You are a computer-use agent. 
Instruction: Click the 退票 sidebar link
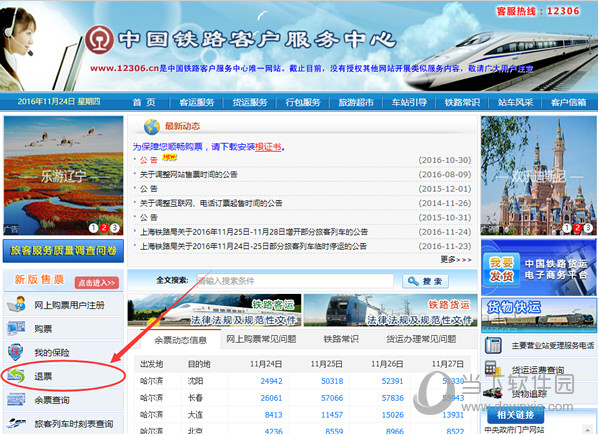[x=43, y=376]
